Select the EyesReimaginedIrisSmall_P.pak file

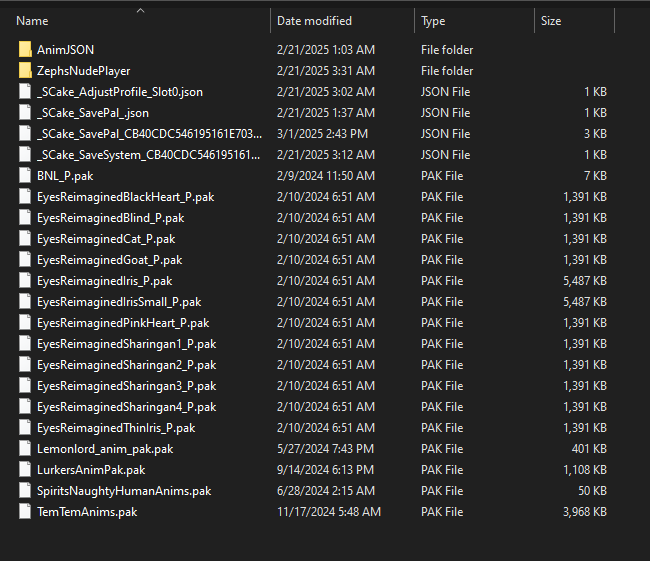point(119,302)
